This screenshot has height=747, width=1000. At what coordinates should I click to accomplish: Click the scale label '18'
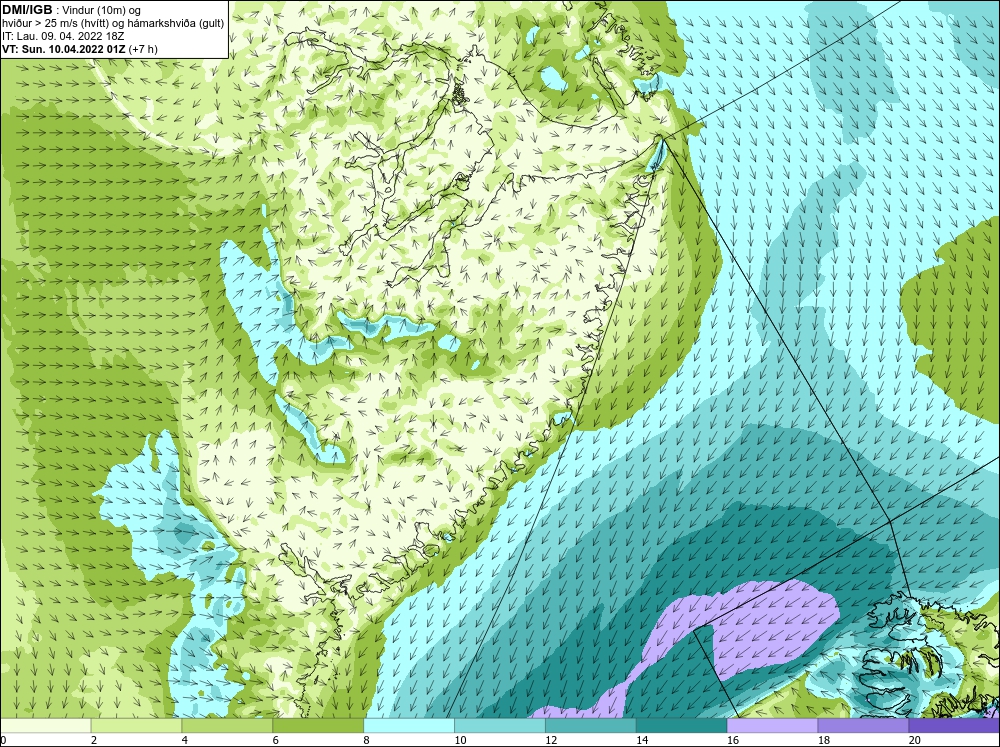click(x=823, y=740)
